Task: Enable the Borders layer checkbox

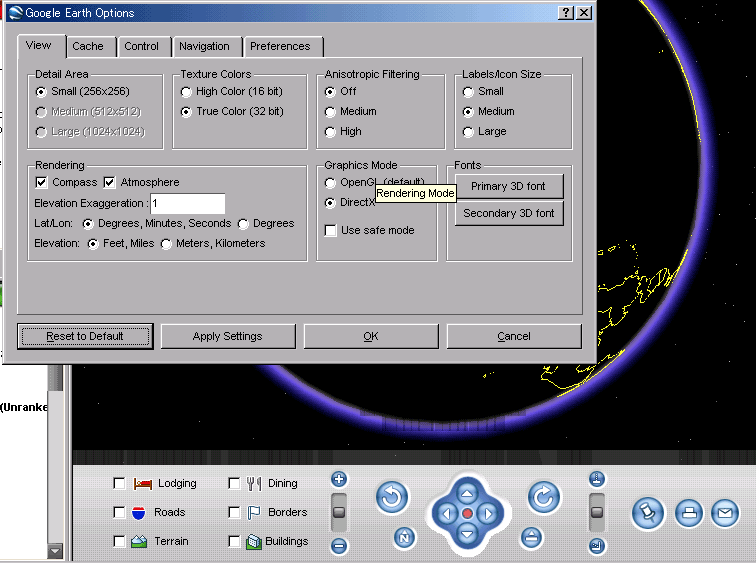Action: click(234, 512)
